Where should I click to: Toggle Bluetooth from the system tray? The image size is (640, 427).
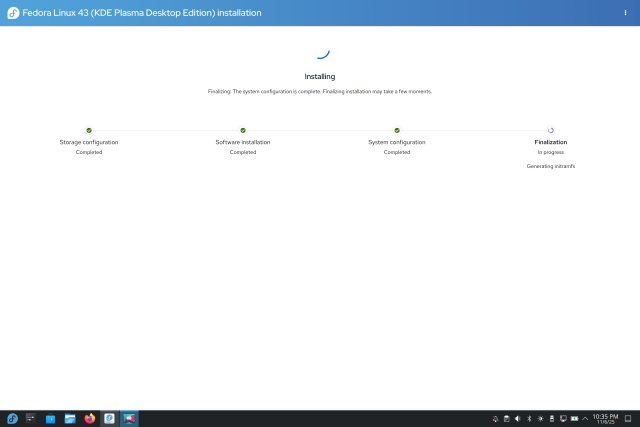click(x=529, y=418)
